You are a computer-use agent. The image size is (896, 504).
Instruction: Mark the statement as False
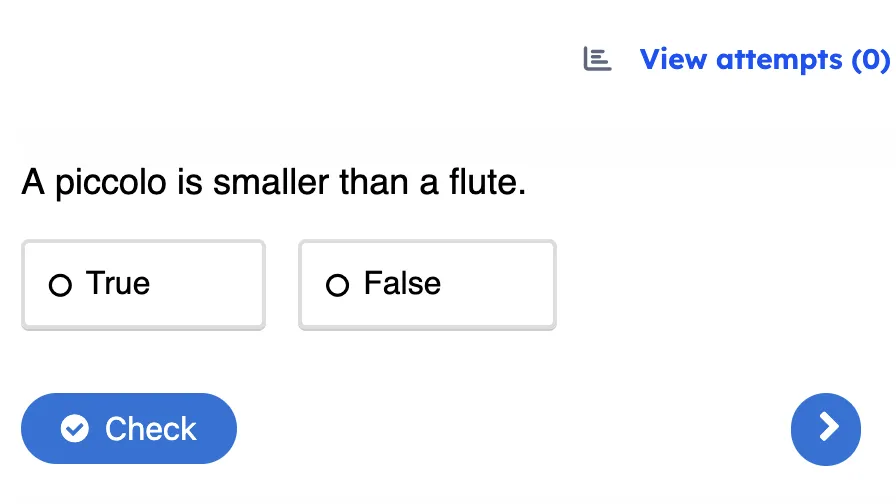tap(427, 284)
